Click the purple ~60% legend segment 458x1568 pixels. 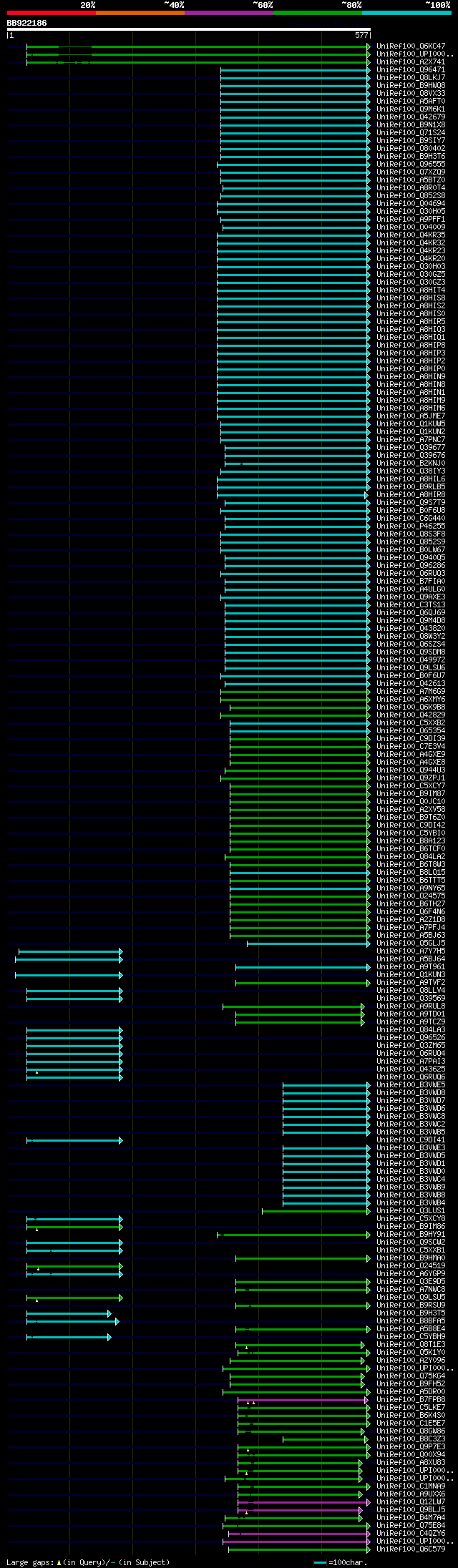point(229,13)
